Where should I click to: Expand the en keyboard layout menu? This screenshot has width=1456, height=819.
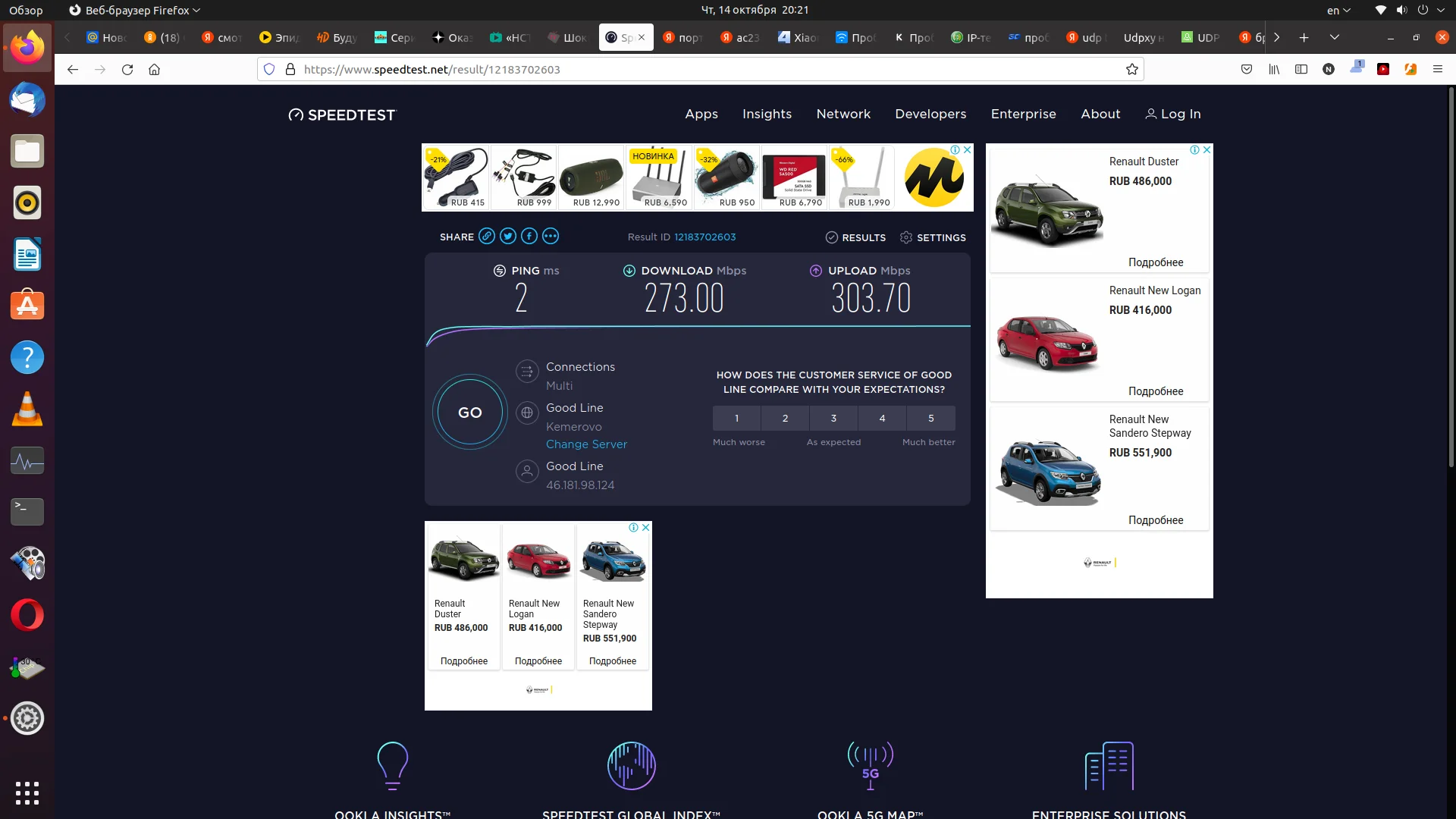[1338, 11]
